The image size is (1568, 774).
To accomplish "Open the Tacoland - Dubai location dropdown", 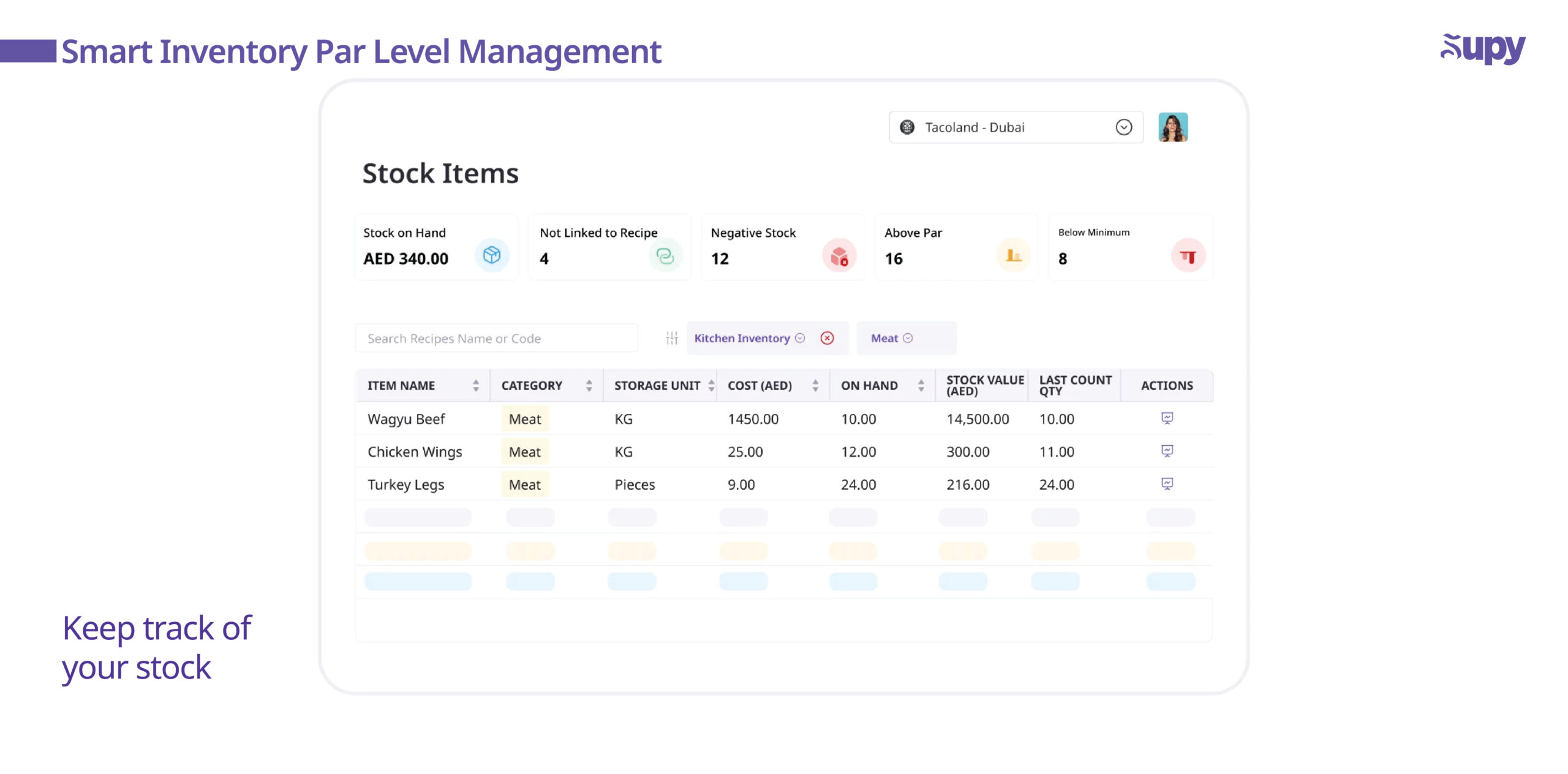I will 1016,127.
